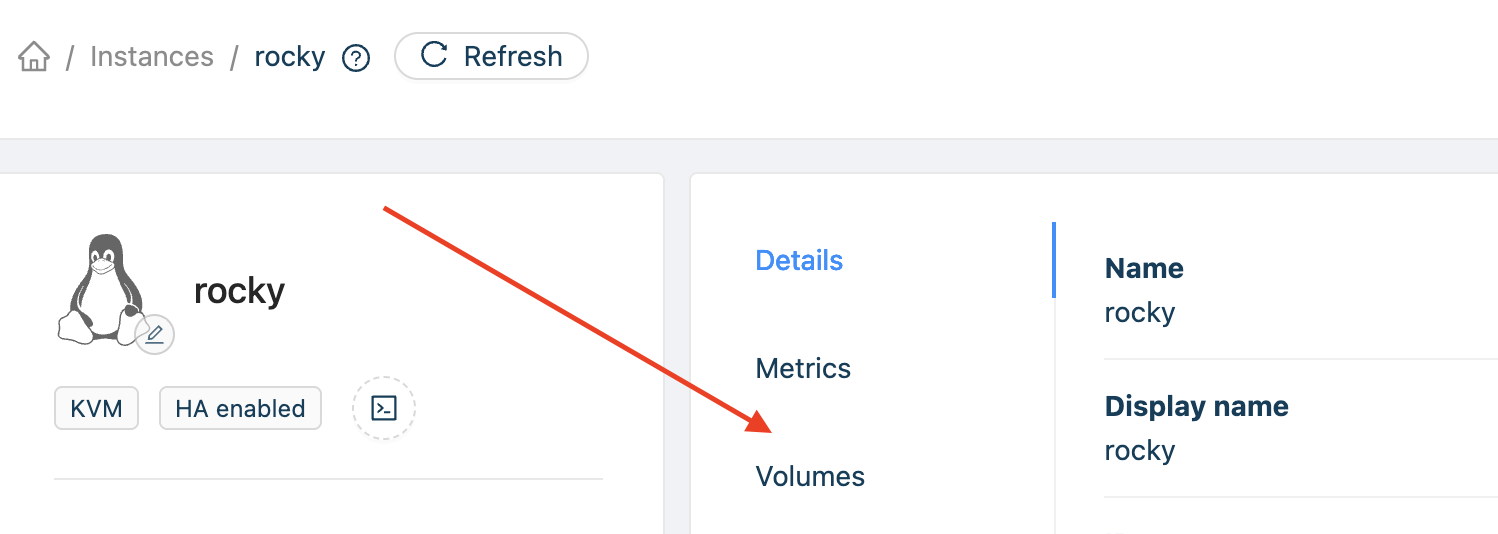Click the bold Name field label
This screenshot has height=534, width=1498.
[x=1144, y=268]
